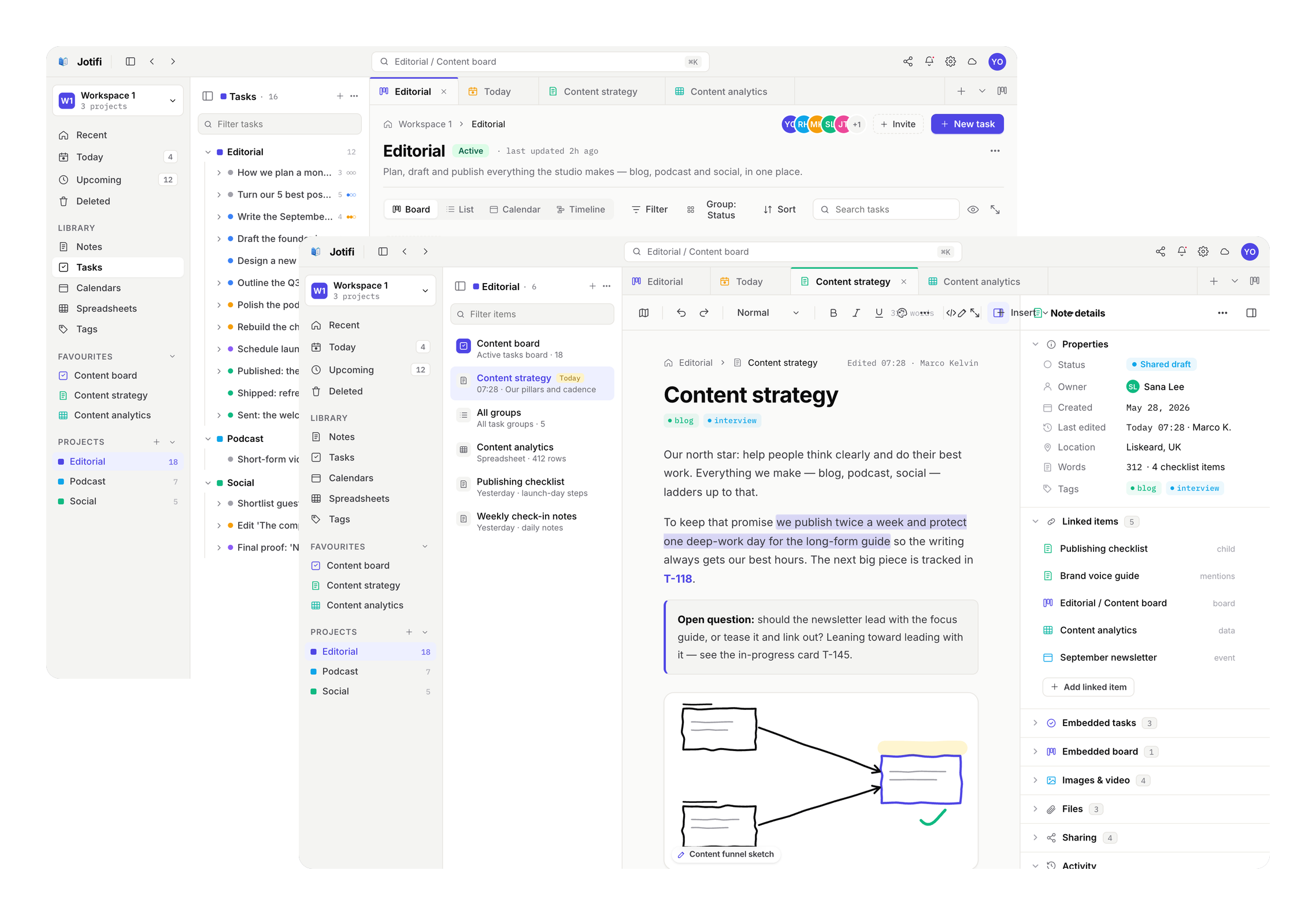This screenshot has width=1316, height=915.
Task: Switch to Content strategy tab in back window
Action: click(x=601, y=91)
